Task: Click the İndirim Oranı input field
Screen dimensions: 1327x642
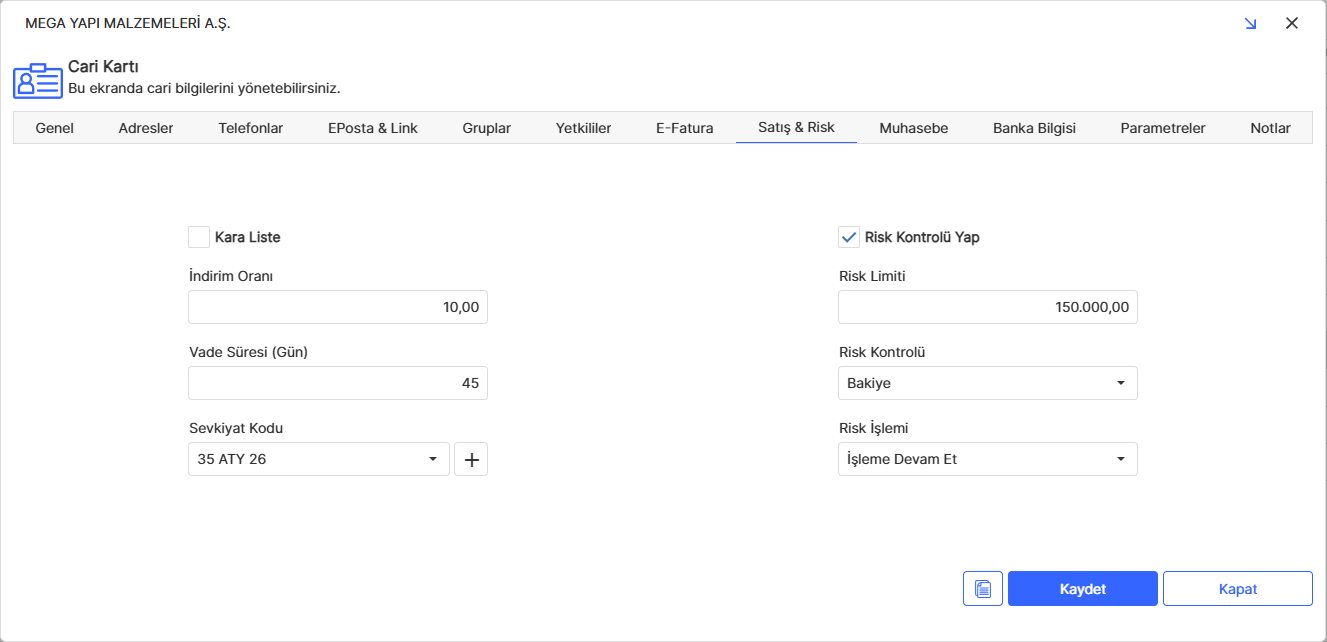Action: (x=338, y=307)
